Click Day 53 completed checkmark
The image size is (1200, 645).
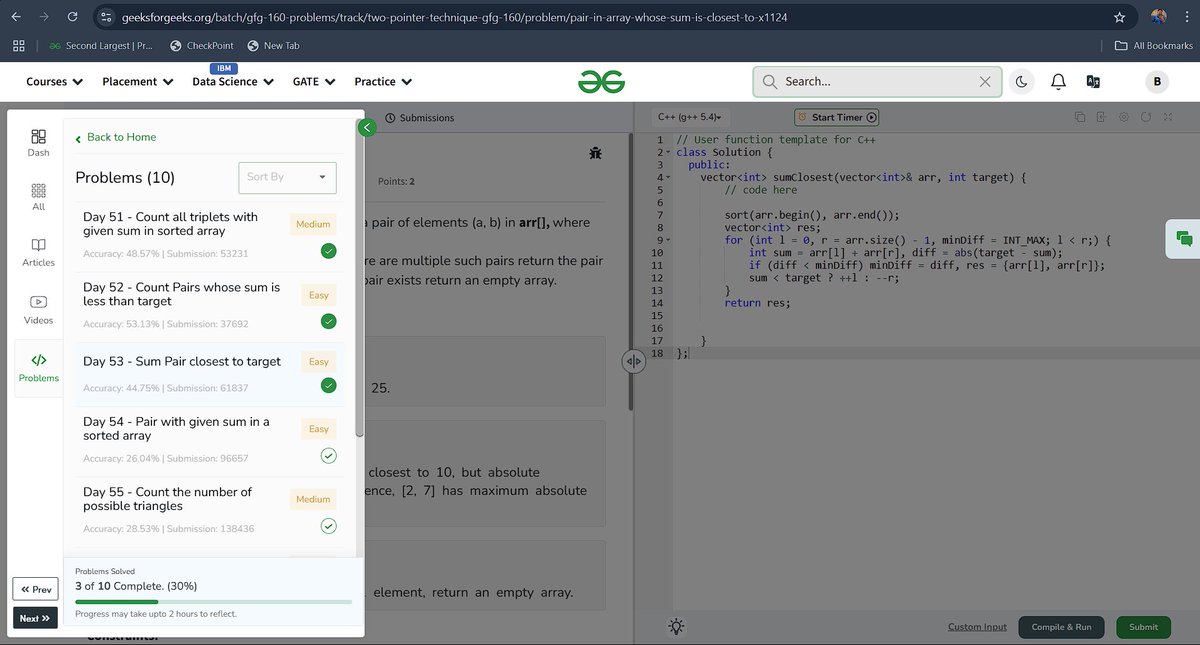pos(328,385)
